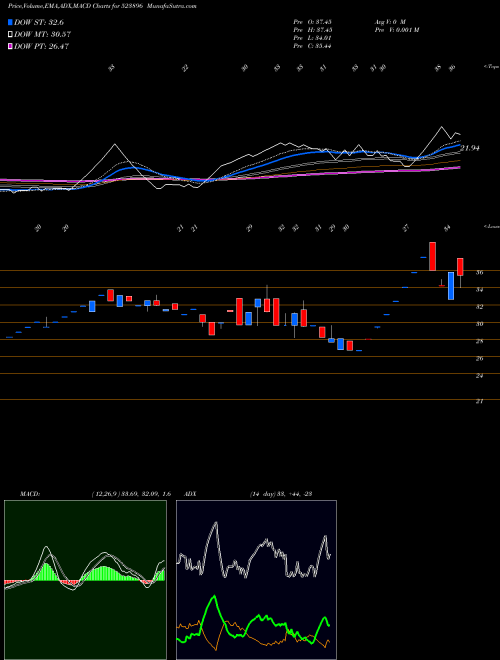Click the MACD panel title label
Image resolution: width=500 pixels, height=660 pixels.
click(x=29, y=494)
